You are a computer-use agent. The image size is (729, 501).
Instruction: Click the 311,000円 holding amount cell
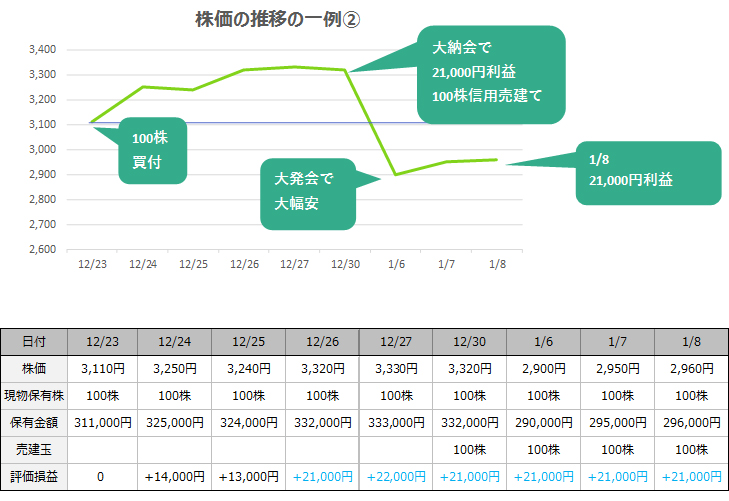click(x=100, y=422)
